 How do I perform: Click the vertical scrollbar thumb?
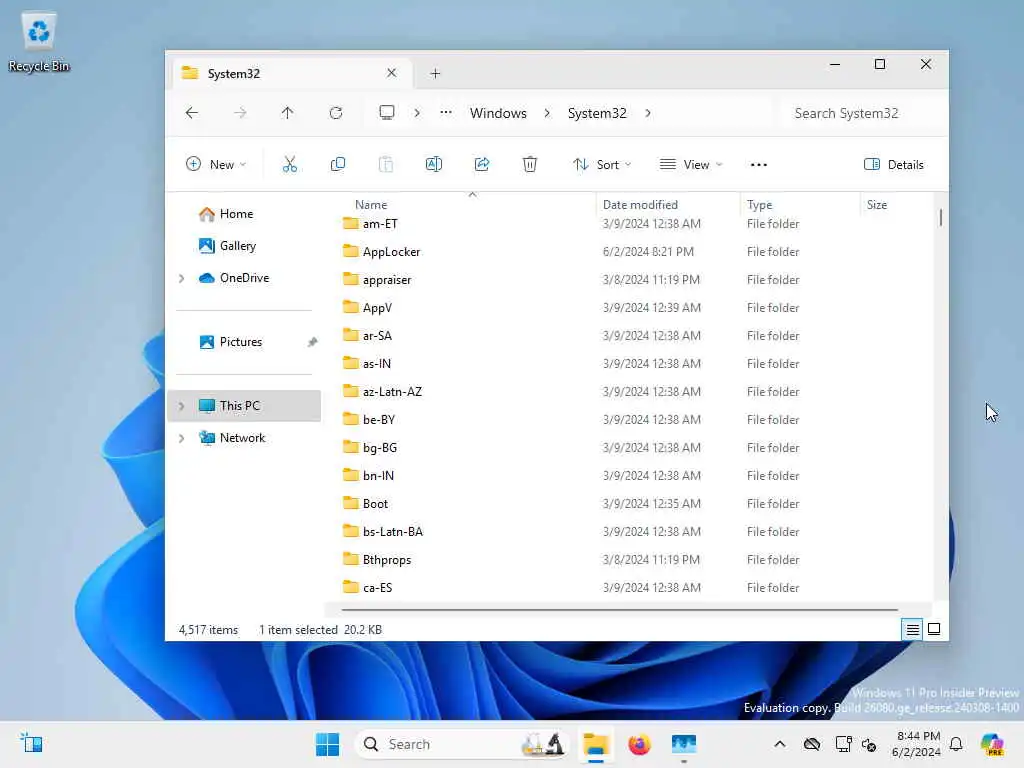click(x=940, y=217)
